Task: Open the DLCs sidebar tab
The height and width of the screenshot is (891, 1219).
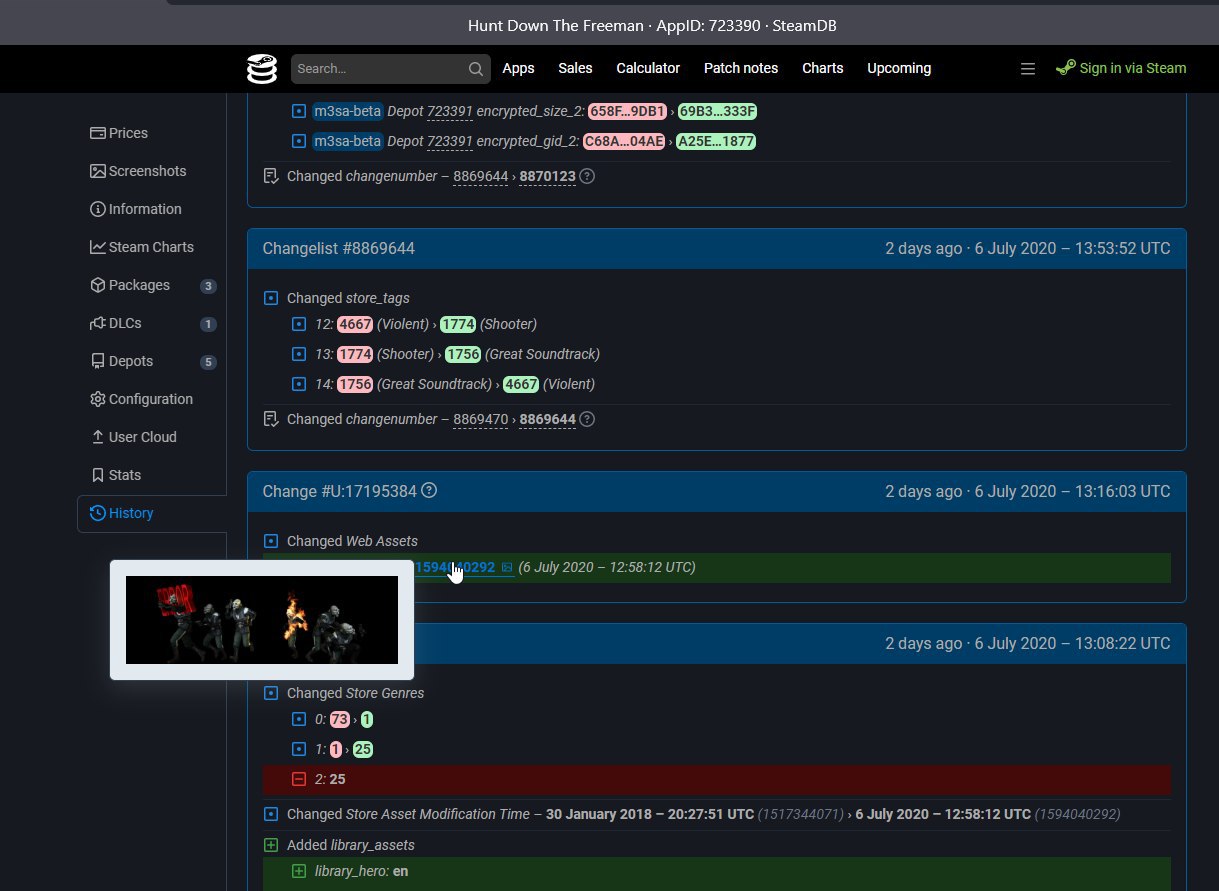Action: tap(152, 323)
